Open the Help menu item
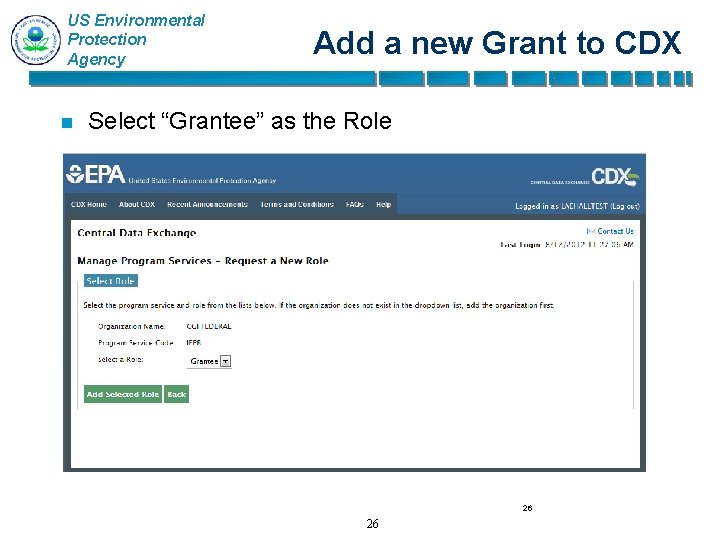The height and width of the screenshot is (540, 720). (383, 204)
